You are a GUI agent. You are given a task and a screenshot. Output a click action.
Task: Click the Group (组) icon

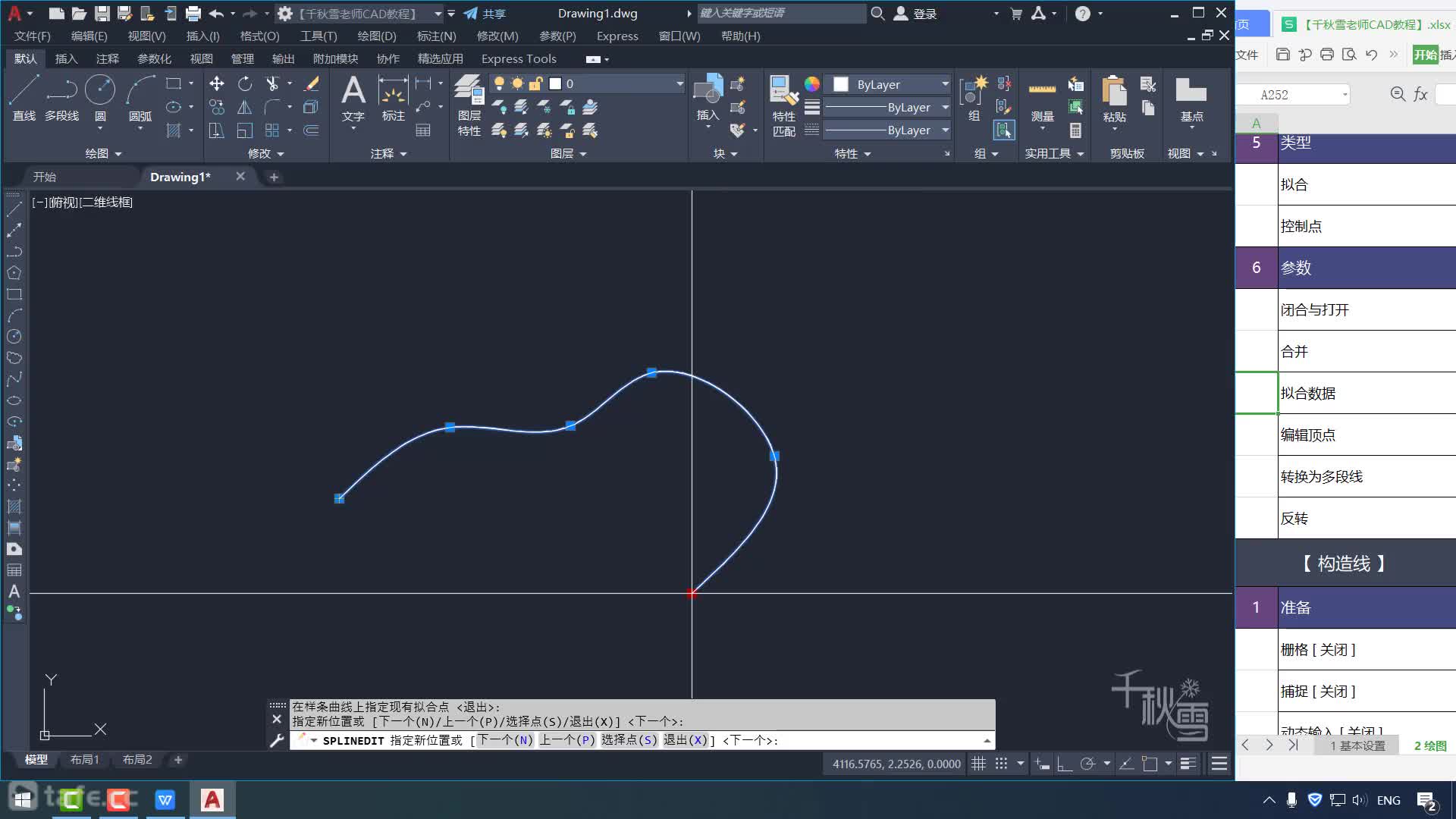pyautogui.click(x=974, y=99)
